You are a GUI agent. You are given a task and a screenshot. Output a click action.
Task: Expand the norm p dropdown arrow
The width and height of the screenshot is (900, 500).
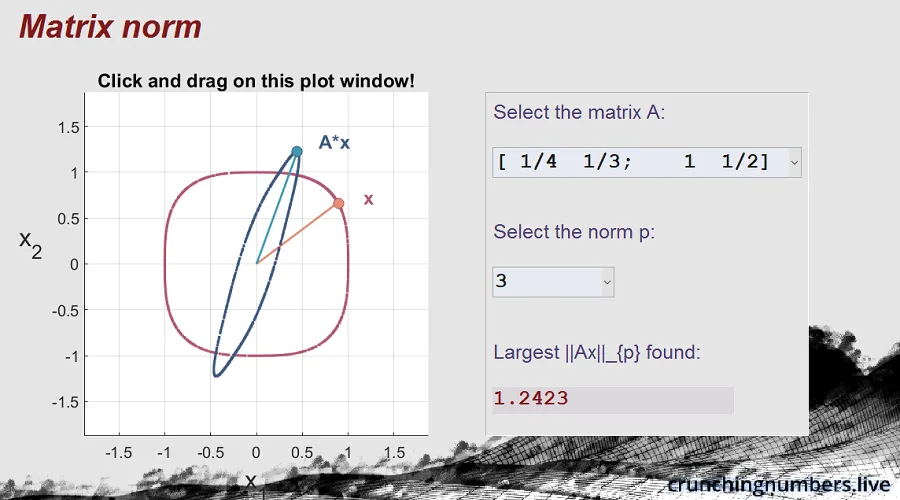(607, 282)
